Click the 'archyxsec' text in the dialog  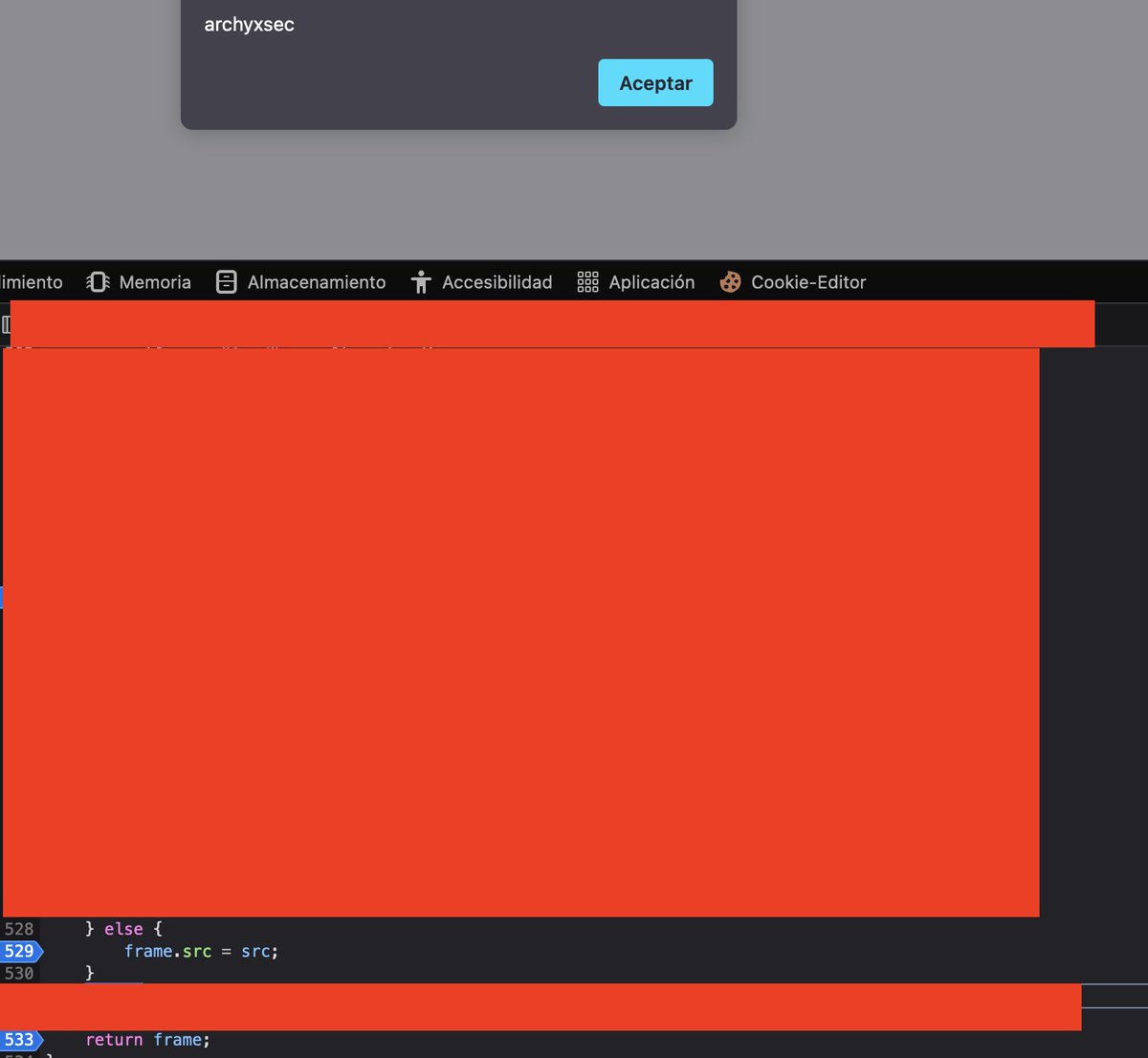coord(249,25)
